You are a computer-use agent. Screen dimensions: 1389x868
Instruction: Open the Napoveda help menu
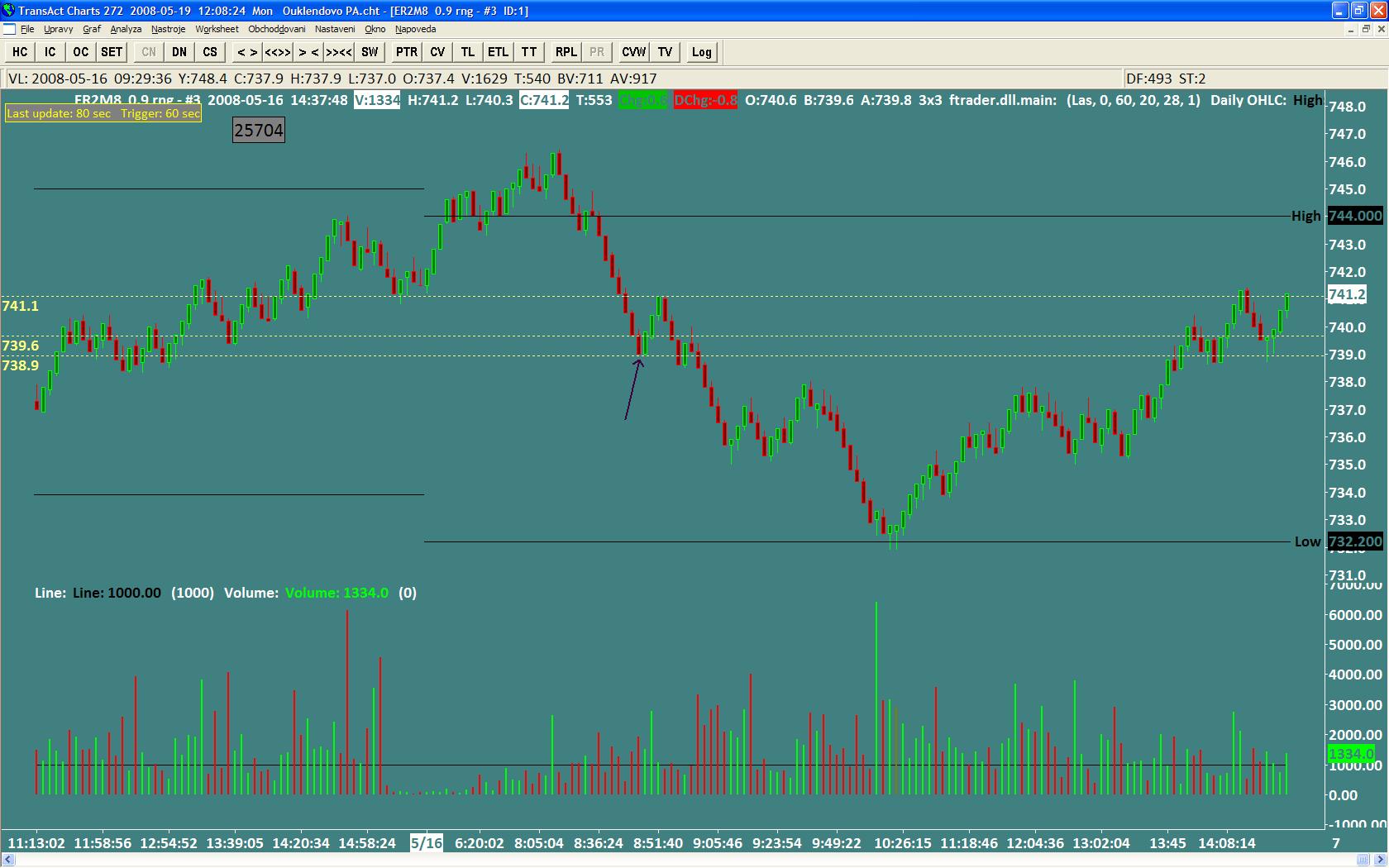tap(415, 29)
